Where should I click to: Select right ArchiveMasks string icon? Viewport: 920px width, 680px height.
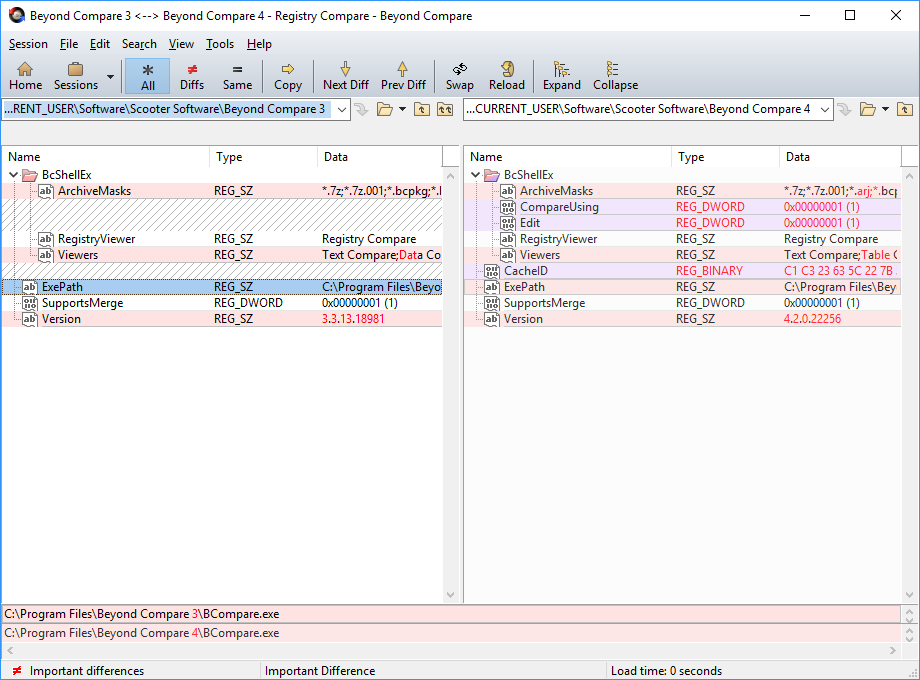point(508,191)
